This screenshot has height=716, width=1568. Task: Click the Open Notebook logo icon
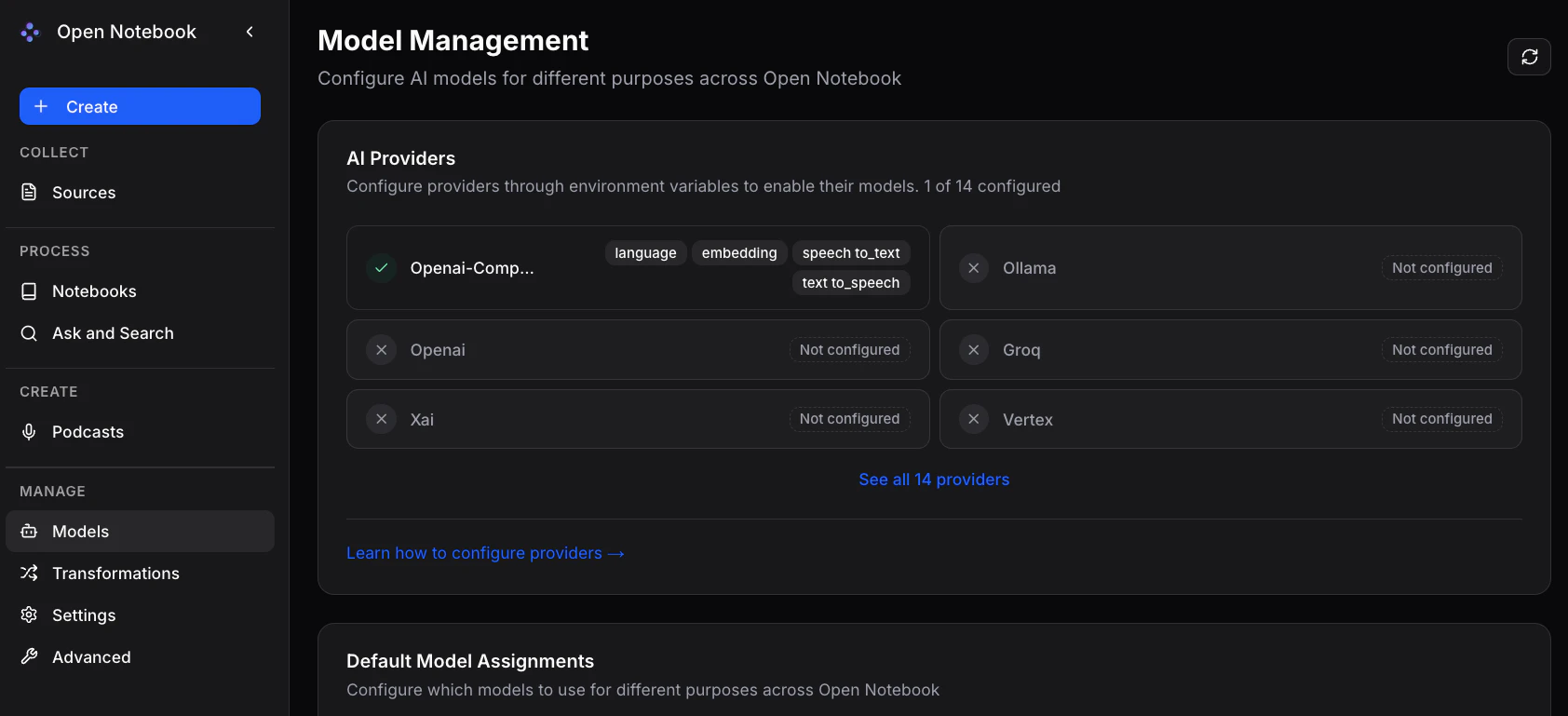tap(30, 33)
